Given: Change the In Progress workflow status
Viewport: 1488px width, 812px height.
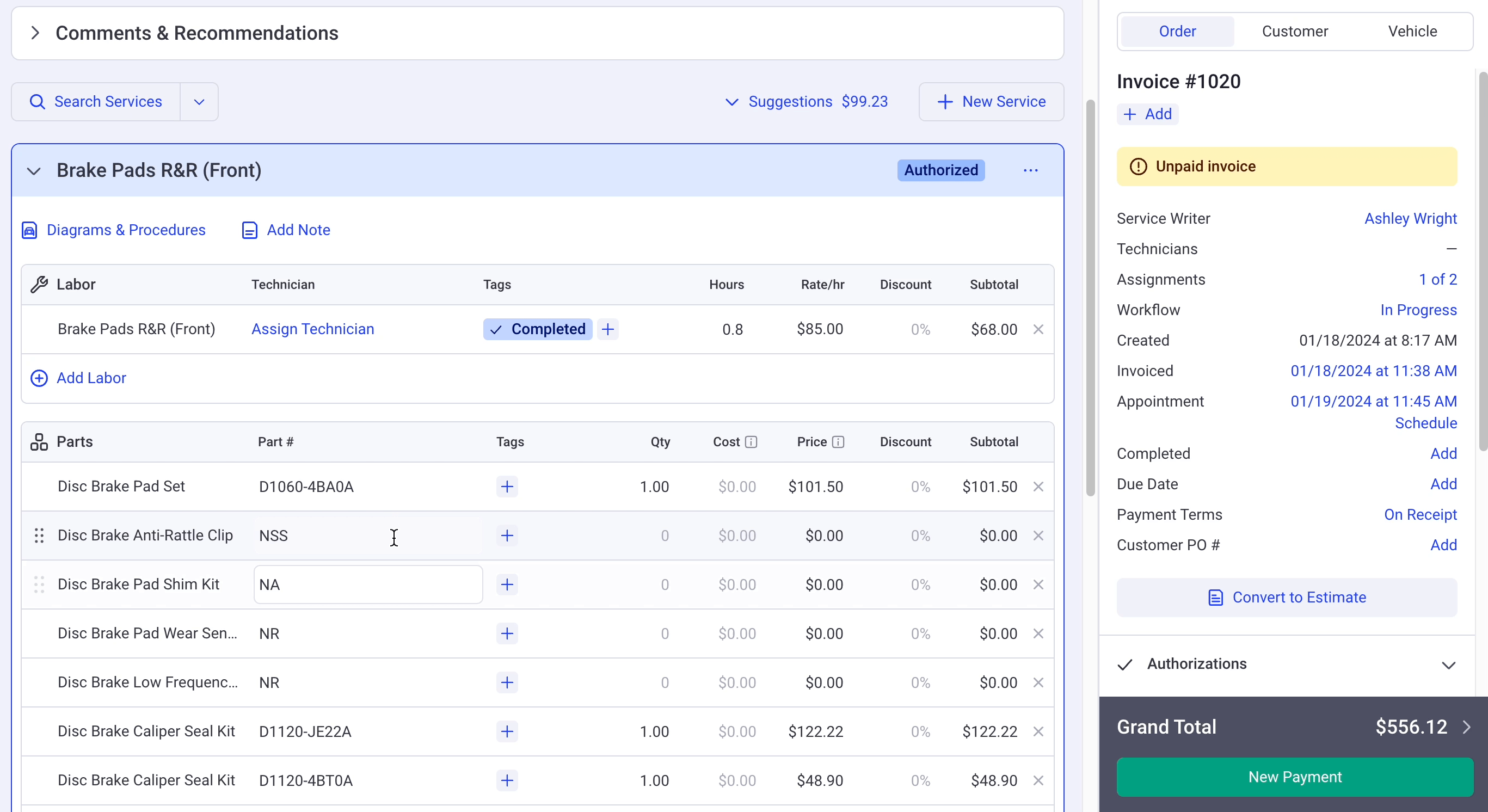Looking at the screenshot, I should pos(1418,310).
